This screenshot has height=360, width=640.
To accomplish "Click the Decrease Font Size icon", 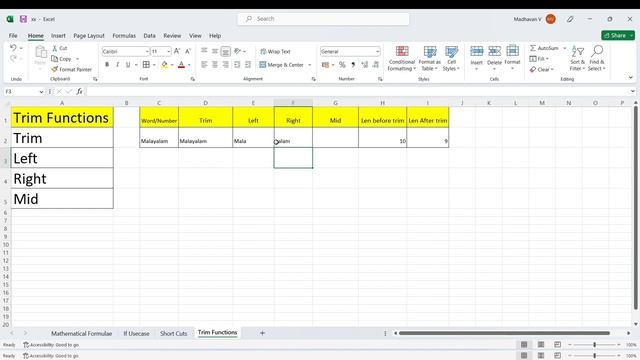I will [x=188, y=51].
